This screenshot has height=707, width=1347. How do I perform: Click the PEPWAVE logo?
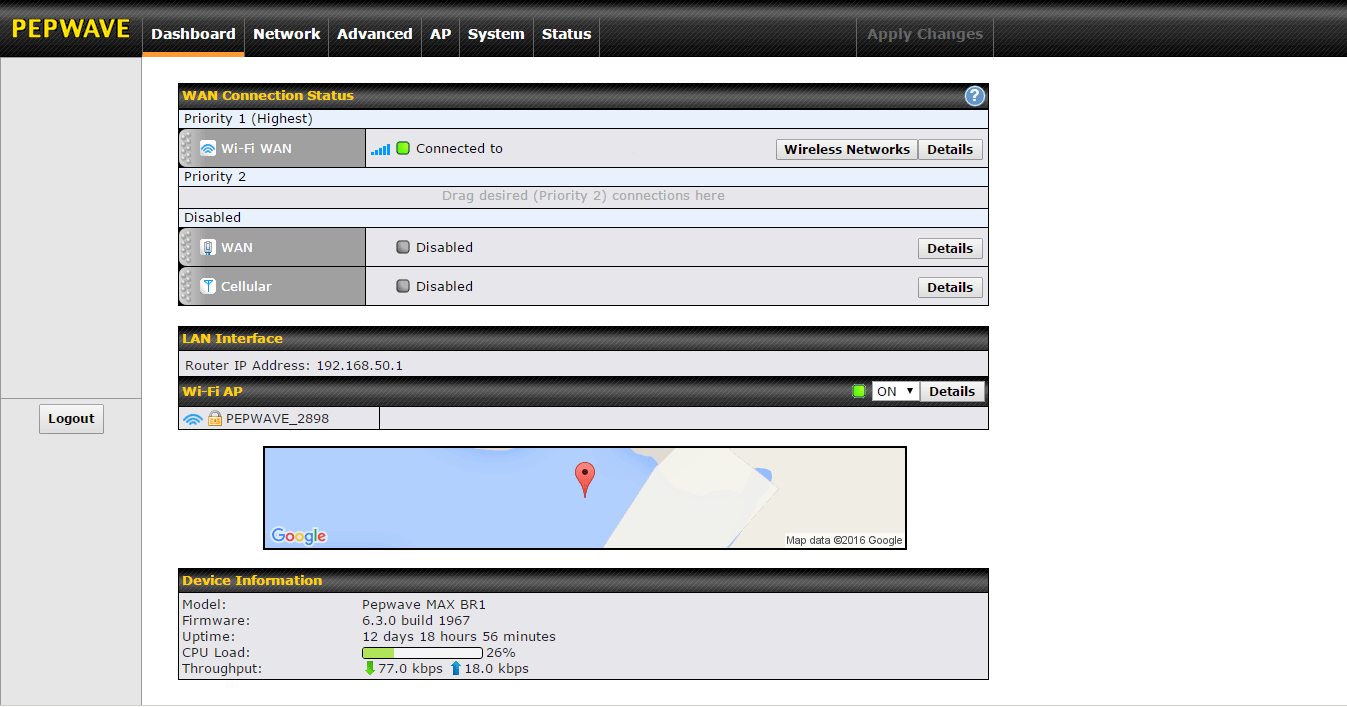point(71,28)
